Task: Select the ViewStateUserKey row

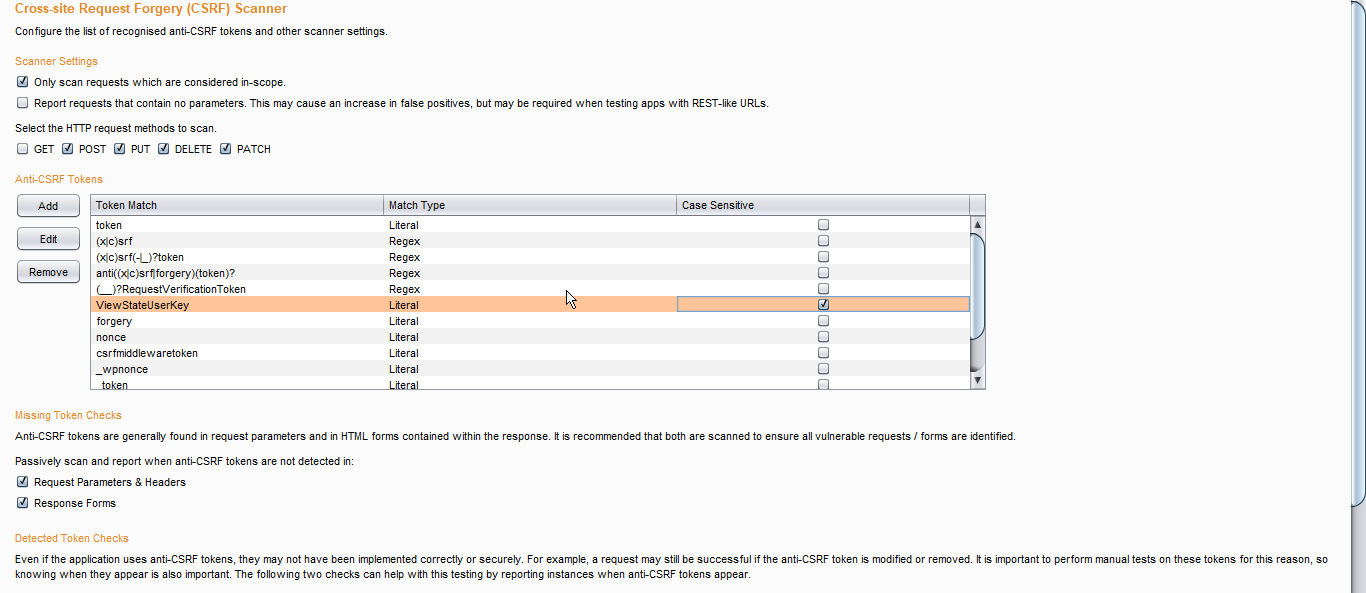Action: [530, 305]
